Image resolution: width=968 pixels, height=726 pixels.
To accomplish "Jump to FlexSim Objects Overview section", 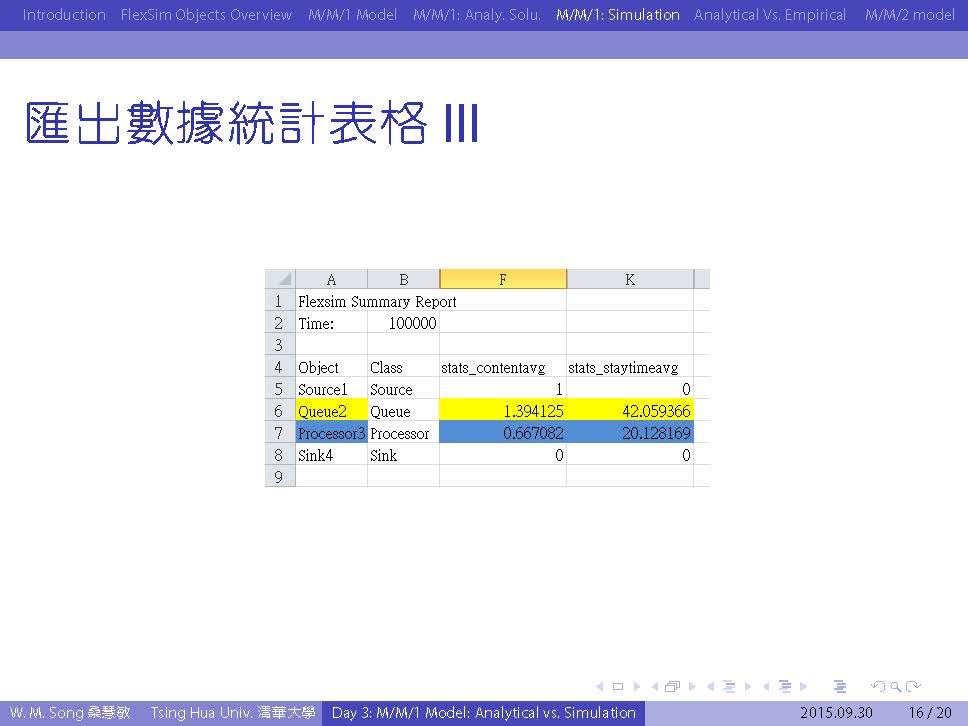I will tap(206, 15).
